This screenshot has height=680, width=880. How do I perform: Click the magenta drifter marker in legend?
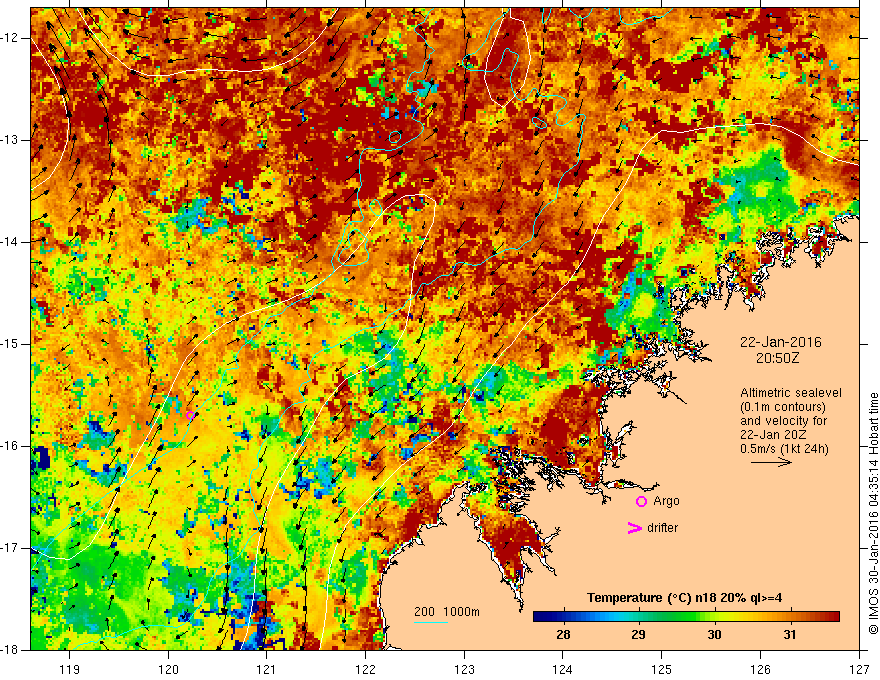634,528
